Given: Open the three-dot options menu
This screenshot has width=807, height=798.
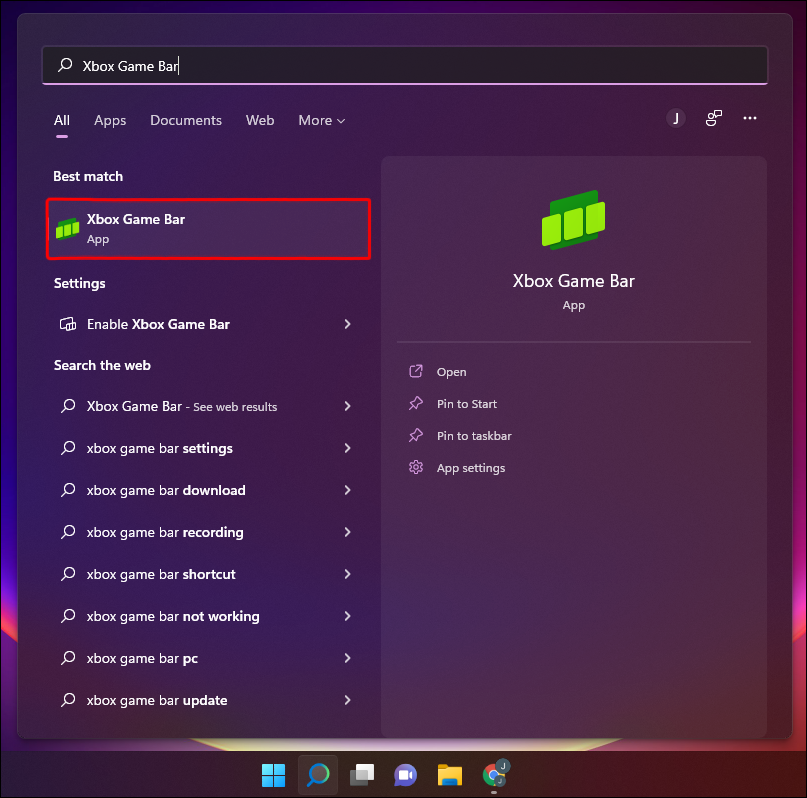Looking at the screenshot, I should [750, 118].
